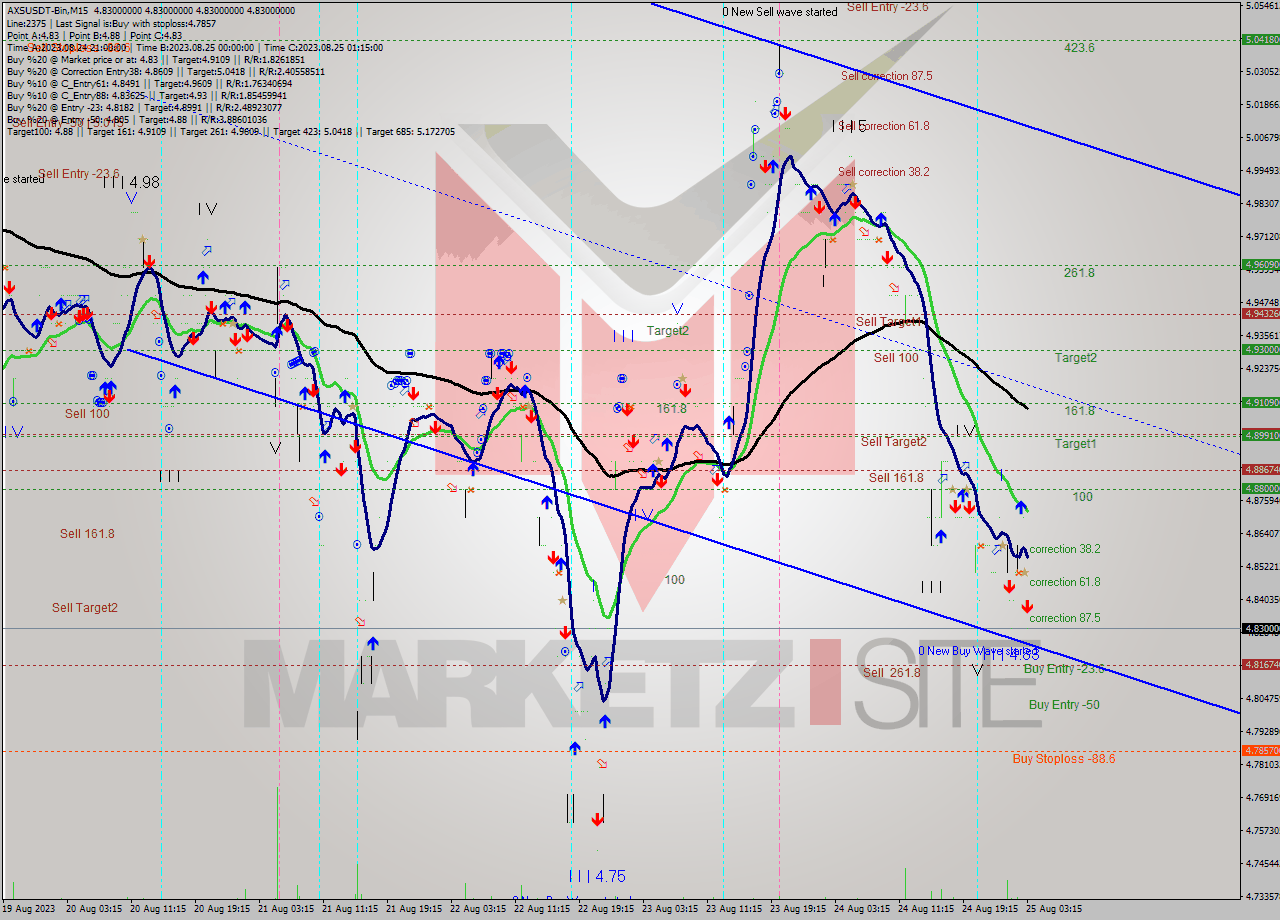Click the orange 4.78570 stoploss price tag
The width and height of the screenshot is (1280, 920).
[1259, 750]
